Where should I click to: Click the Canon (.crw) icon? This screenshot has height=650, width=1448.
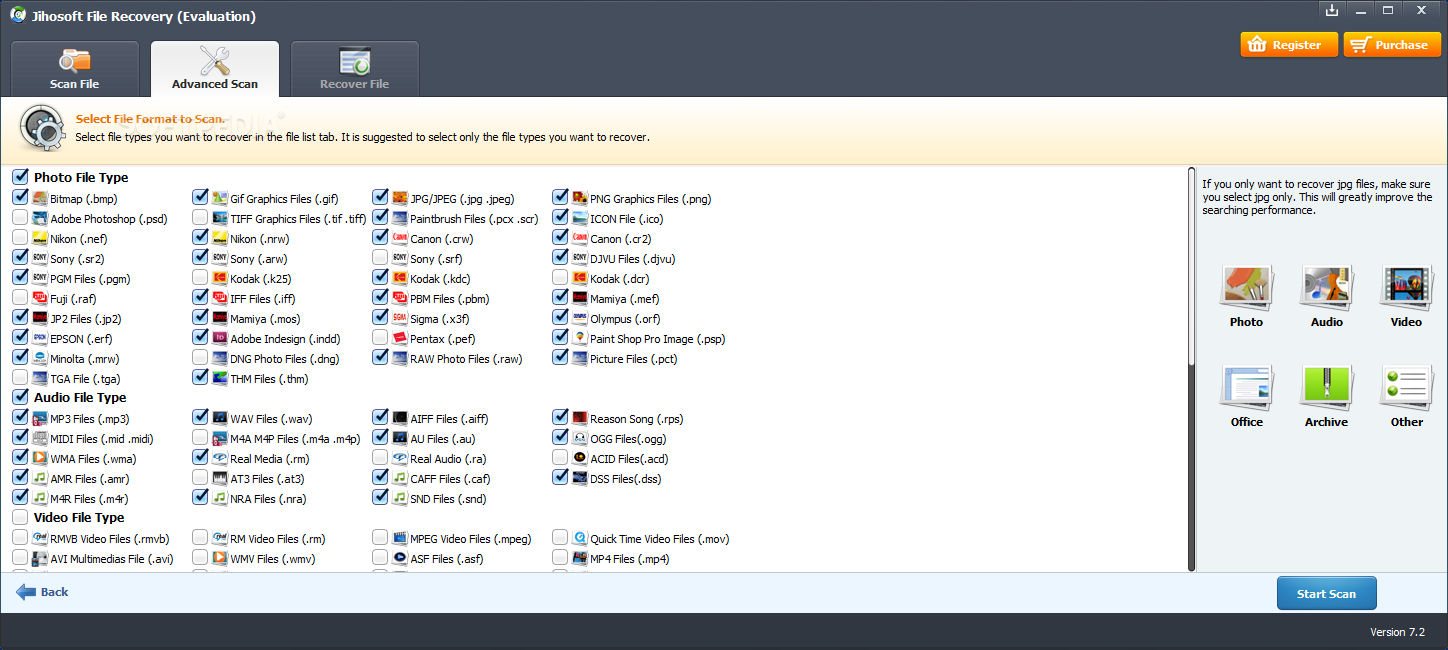click(x=400, y=238)
